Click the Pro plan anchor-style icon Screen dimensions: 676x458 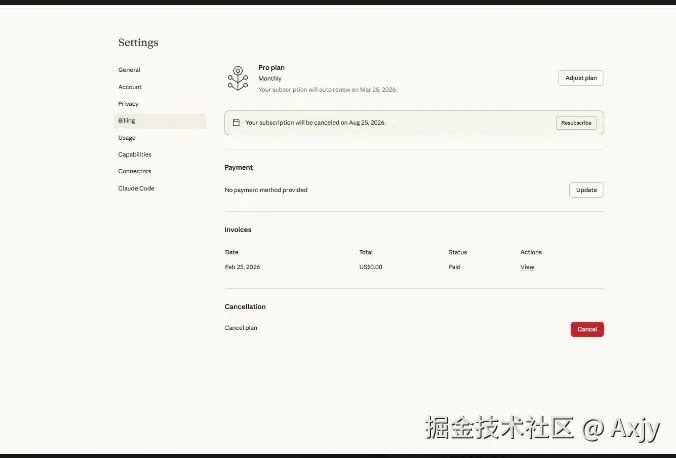(x=238, y=78)
